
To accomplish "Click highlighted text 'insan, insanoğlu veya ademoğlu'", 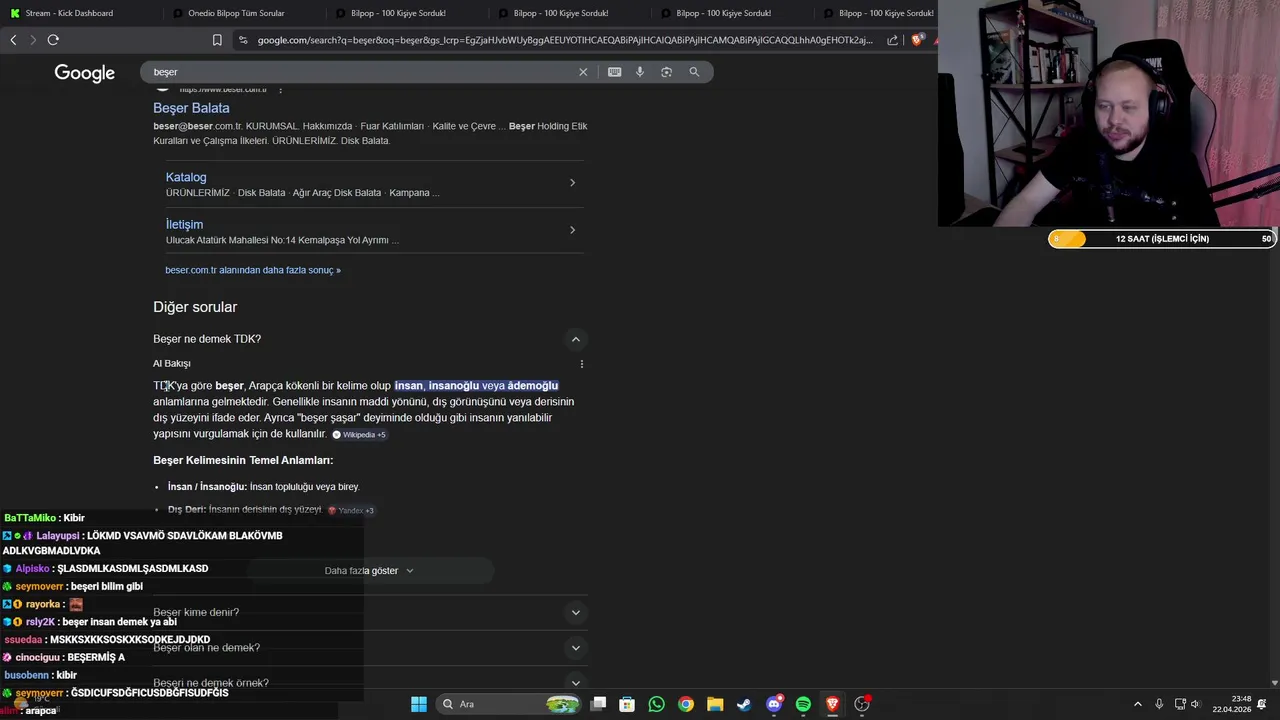I will click(476, 386).
